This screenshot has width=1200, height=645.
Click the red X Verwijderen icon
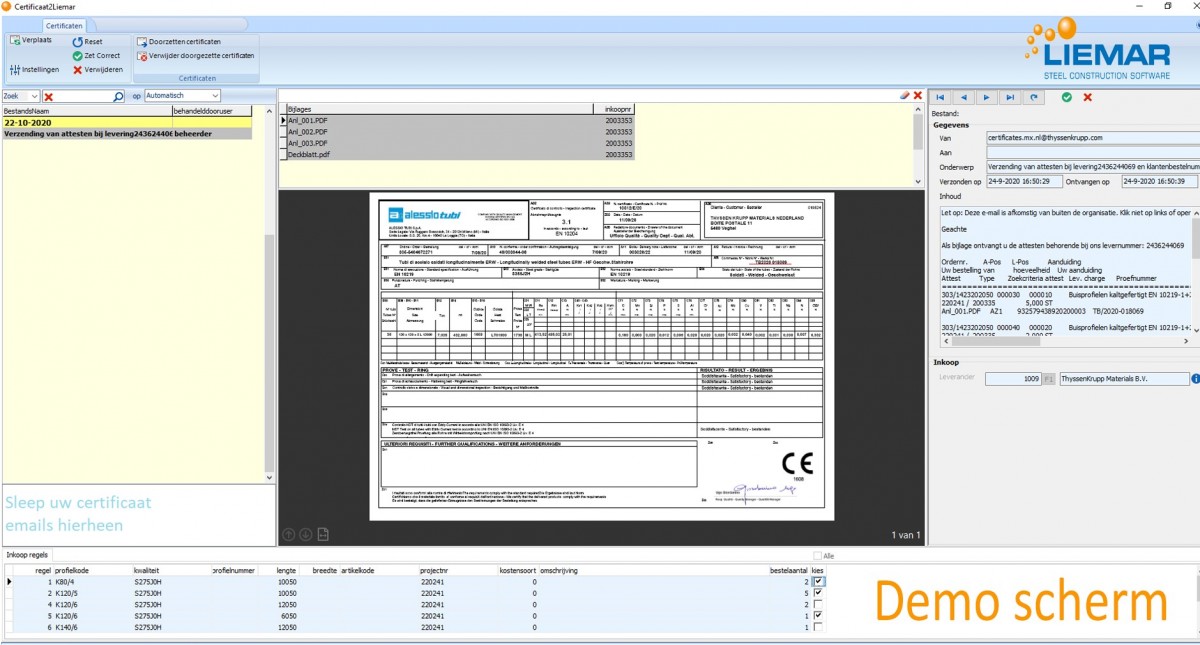tap(77, 70)
